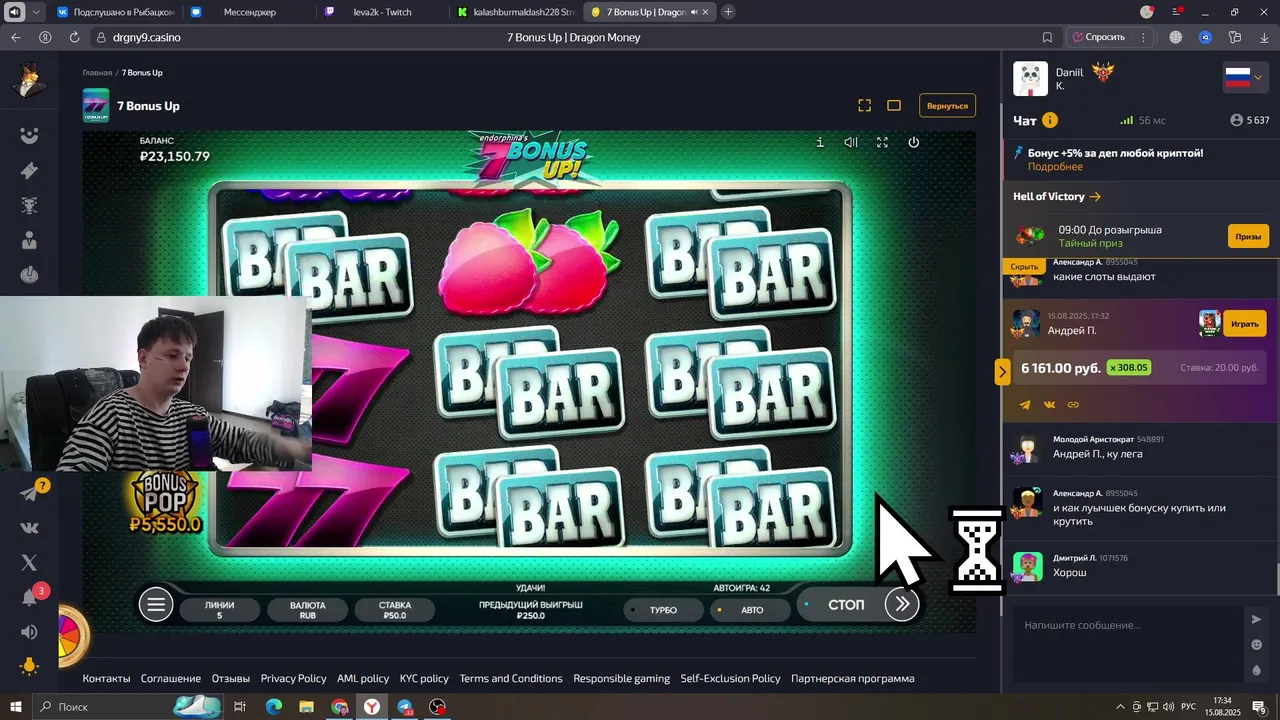Copy the win link icon

pos(1073,405)
